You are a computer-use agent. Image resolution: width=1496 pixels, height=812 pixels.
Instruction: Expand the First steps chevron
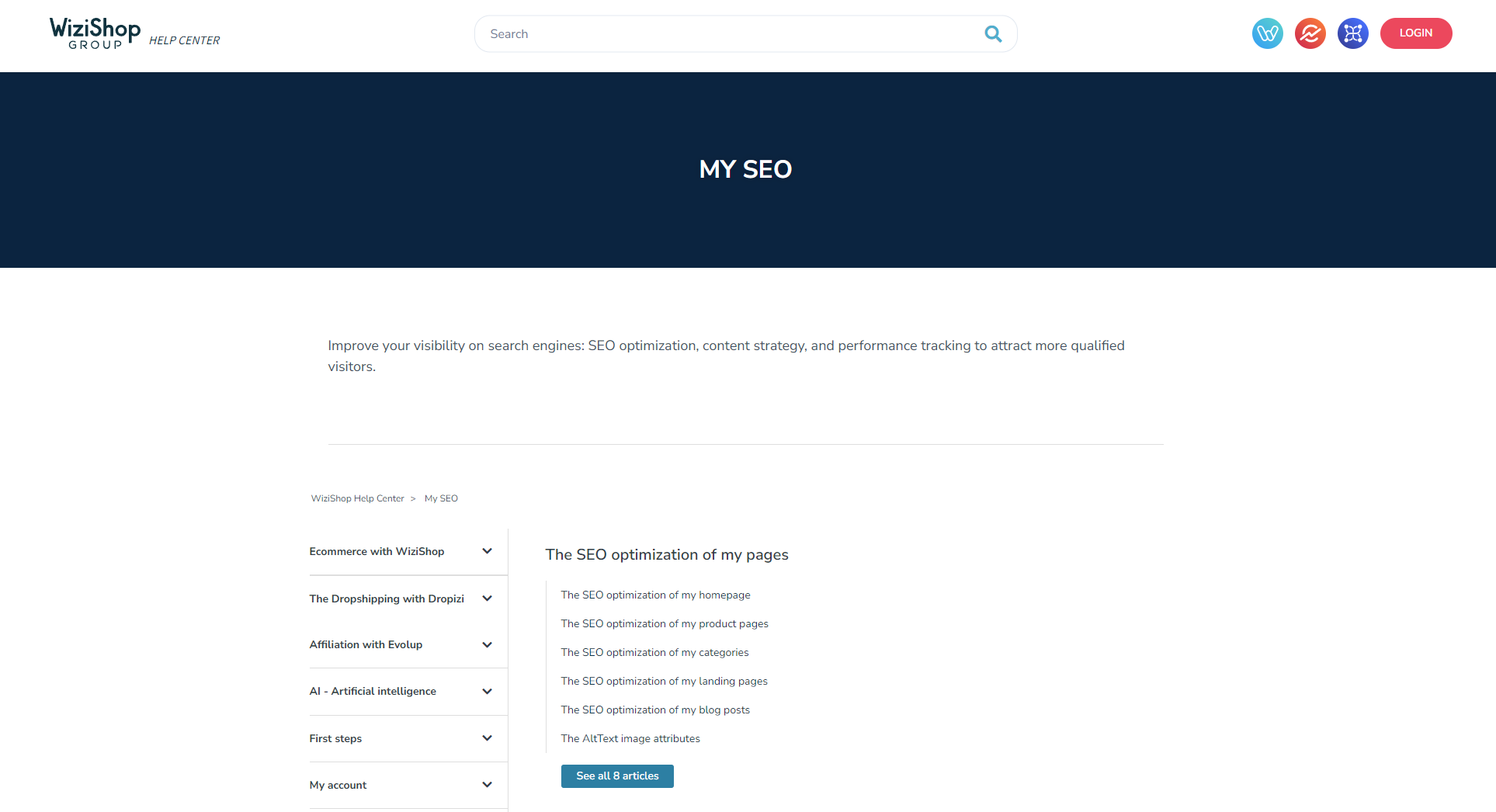pyautogui.click(x=487, y=738)
